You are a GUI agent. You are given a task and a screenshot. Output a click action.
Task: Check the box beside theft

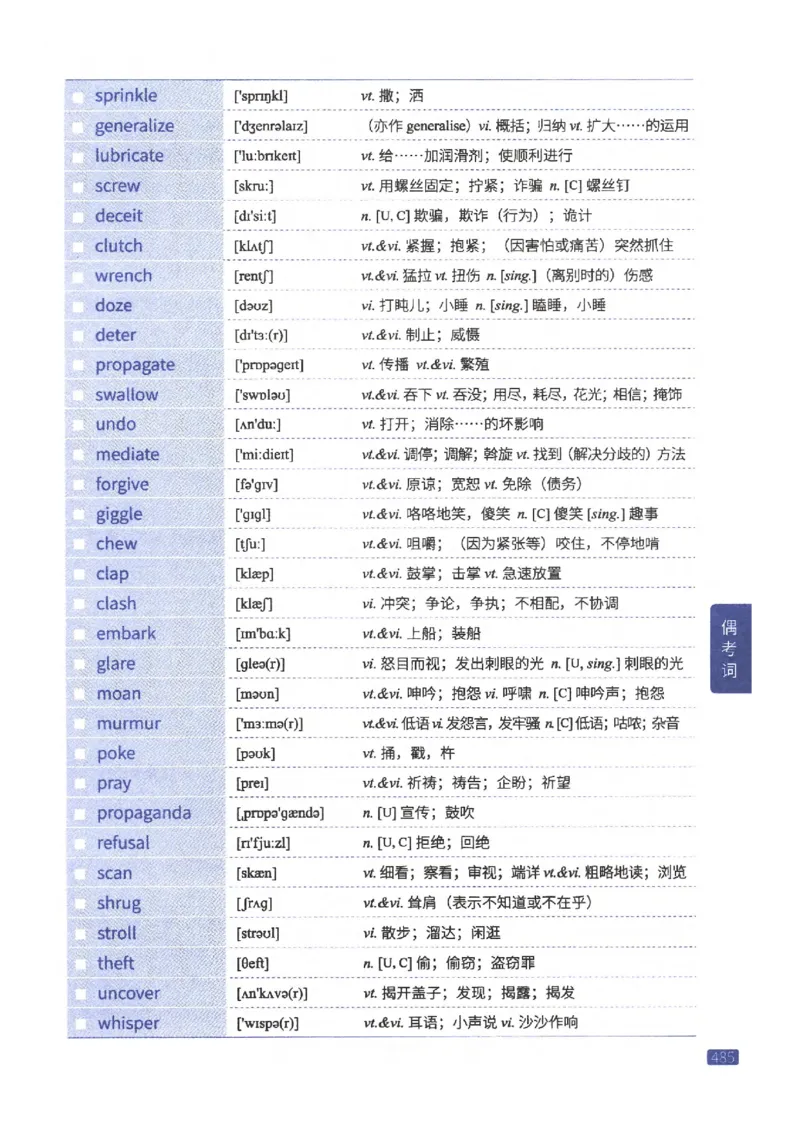coord(80,963)
